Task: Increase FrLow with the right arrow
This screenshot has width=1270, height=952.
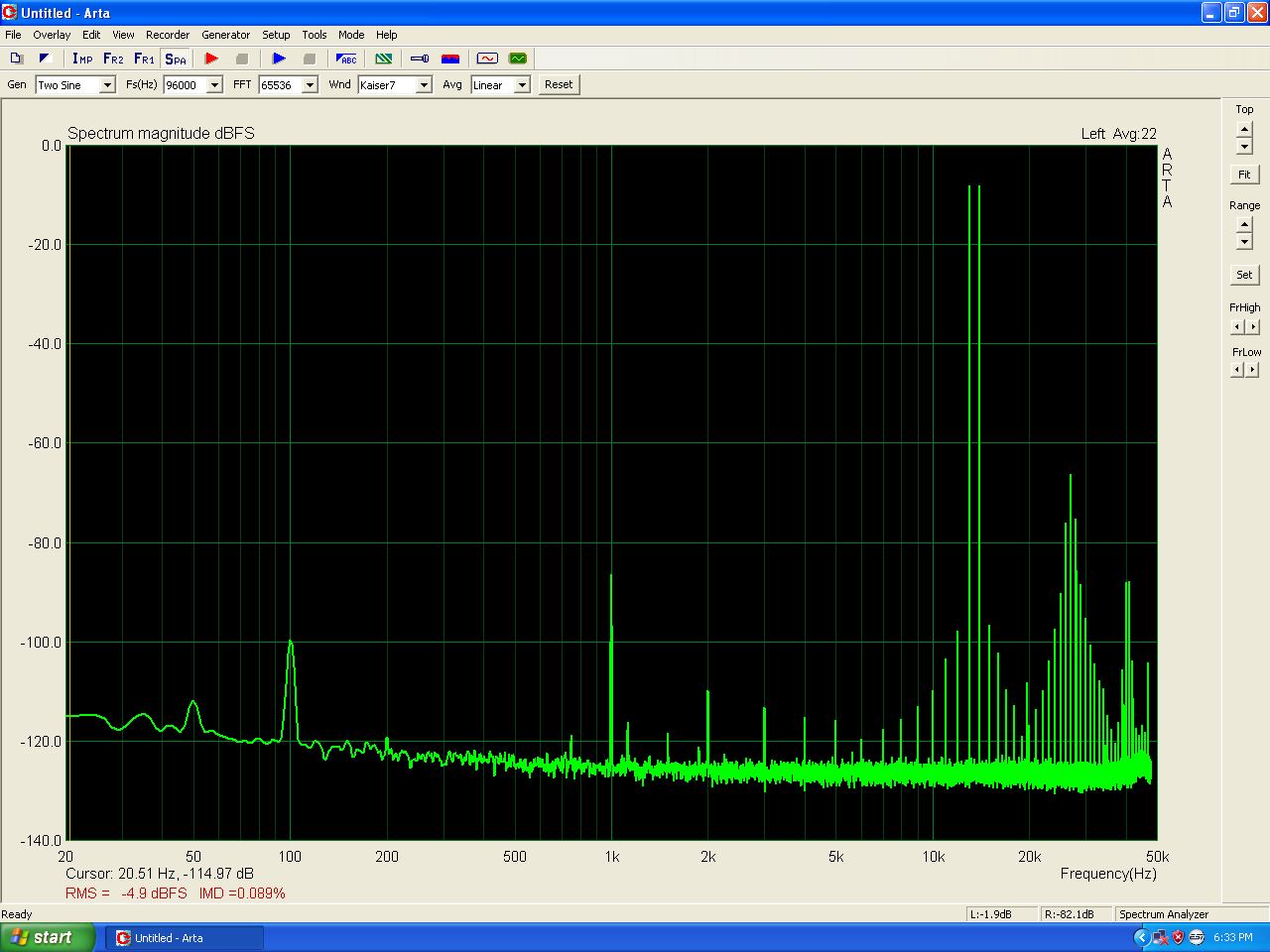Action: tap(1253, 370)
